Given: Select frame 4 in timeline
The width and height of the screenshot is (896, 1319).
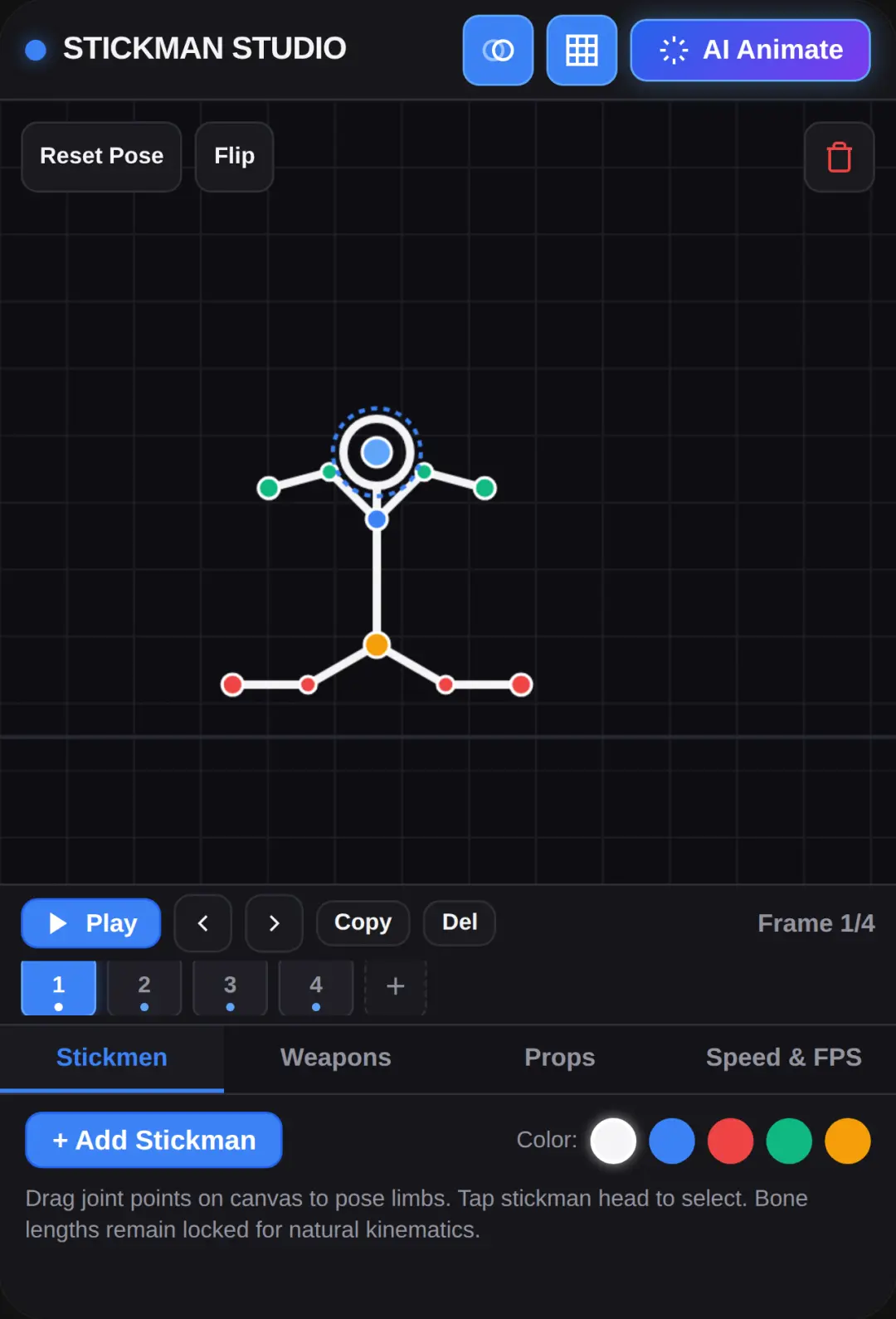Looking at the screenshot, I should tap(316, 988).
